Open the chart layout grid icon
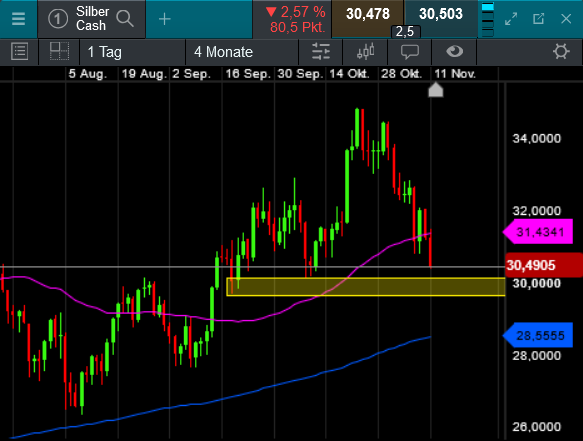This screenshot has width=583, height=441. 59,51
